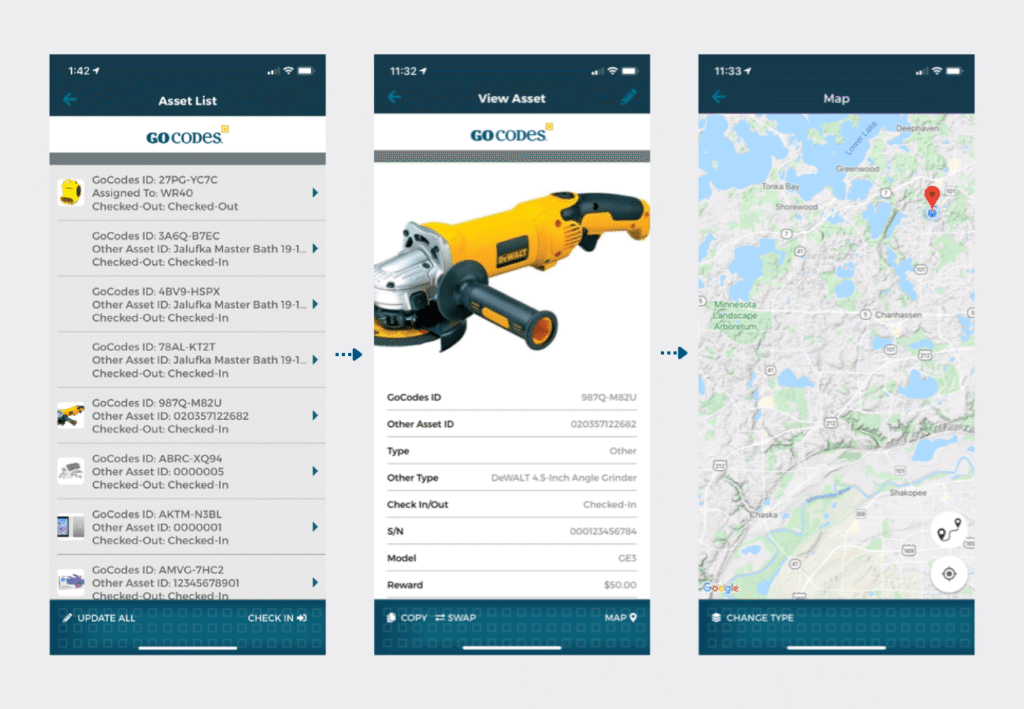Select the text 'Assigned To: WR40'
The image size is (1024, 709).
(142, 193)
